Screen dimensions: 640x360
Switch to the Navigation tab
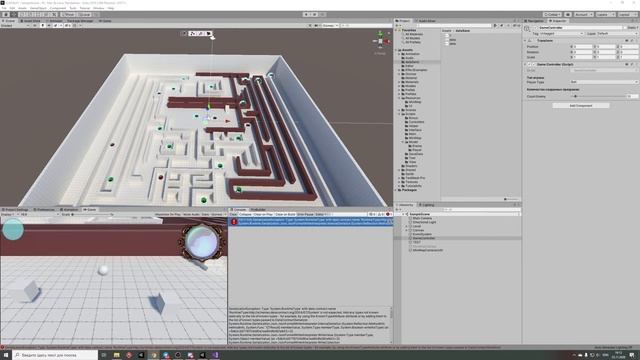point(535,21)
